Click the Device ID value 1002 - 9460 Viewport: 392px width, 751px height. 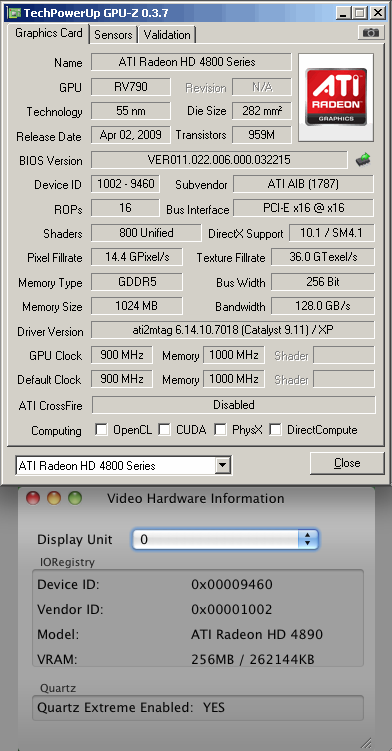click(x=126, y=184)
